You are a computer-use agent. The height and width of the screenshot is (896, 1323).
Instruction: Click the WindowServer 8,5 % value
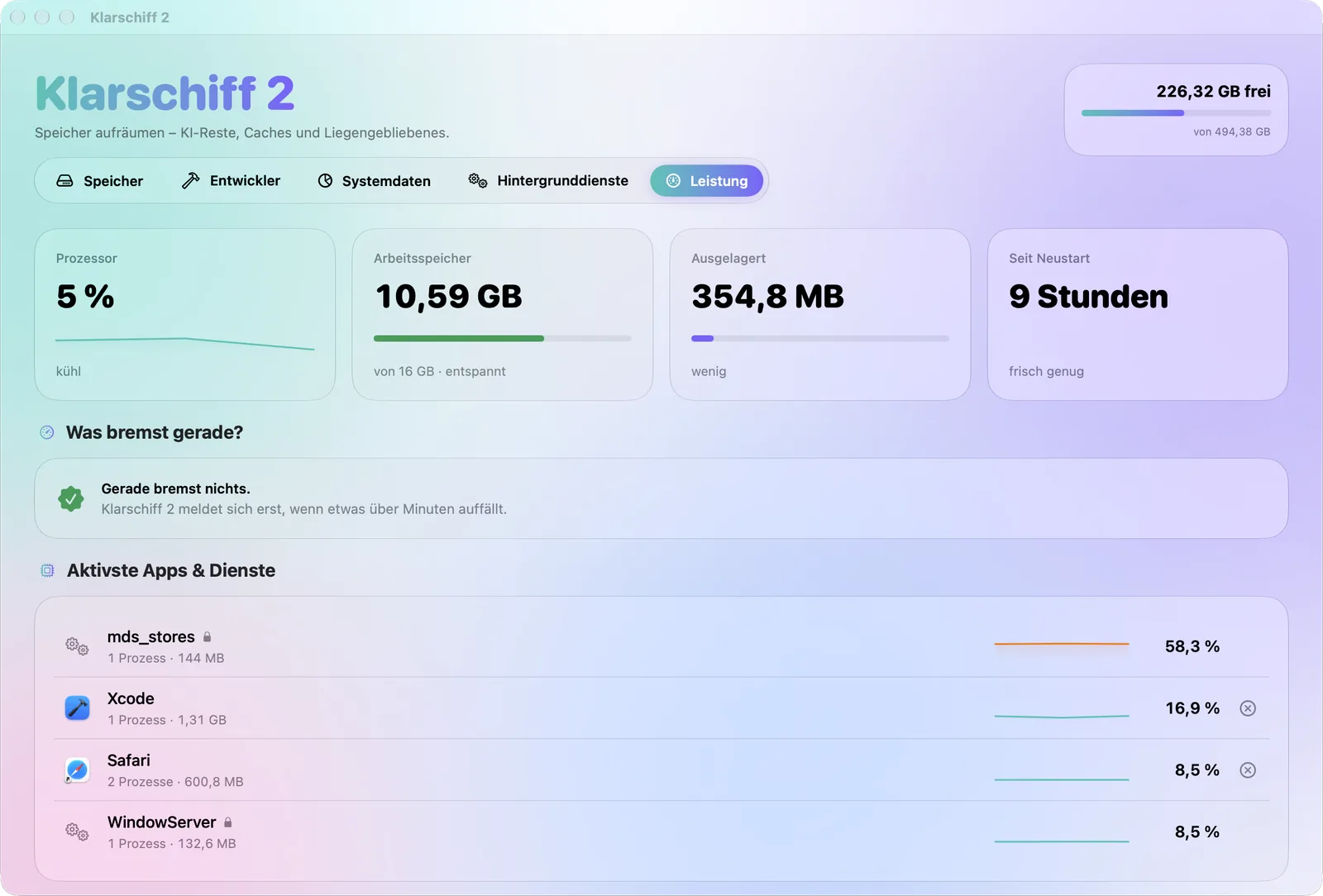1197,832
